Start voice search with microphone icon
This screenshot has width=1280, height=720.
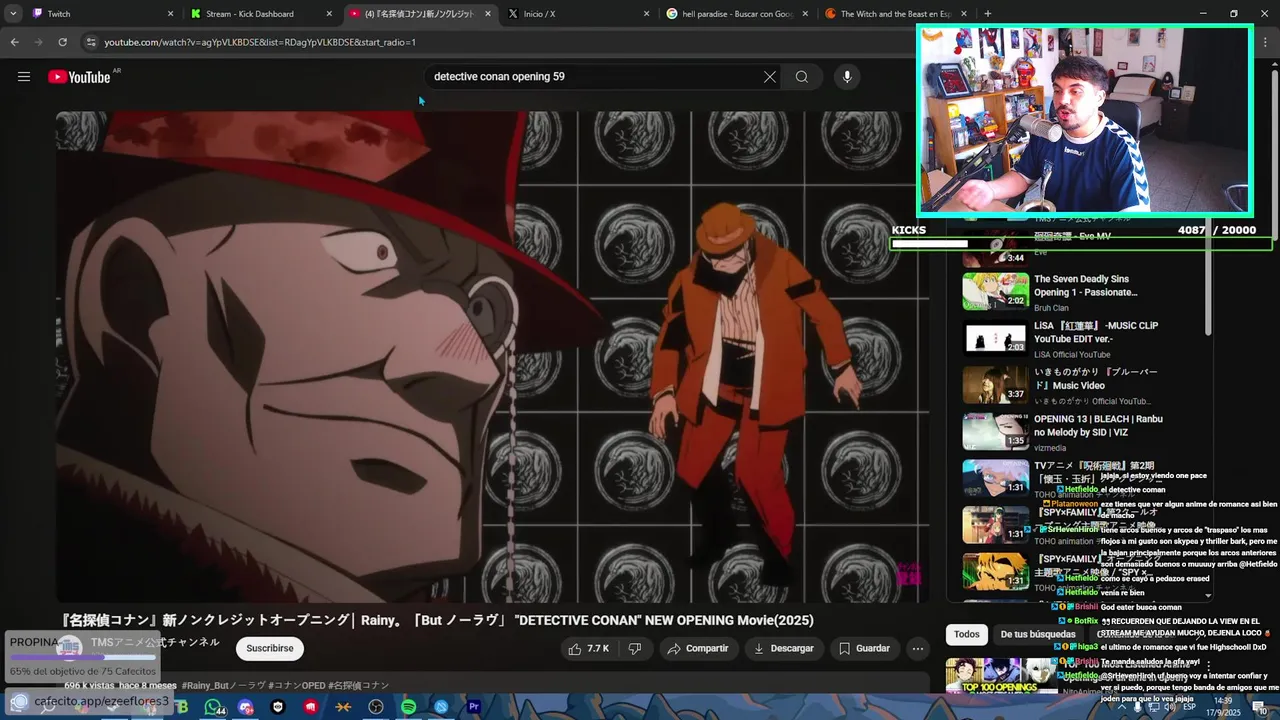click(x=847, y=77)
